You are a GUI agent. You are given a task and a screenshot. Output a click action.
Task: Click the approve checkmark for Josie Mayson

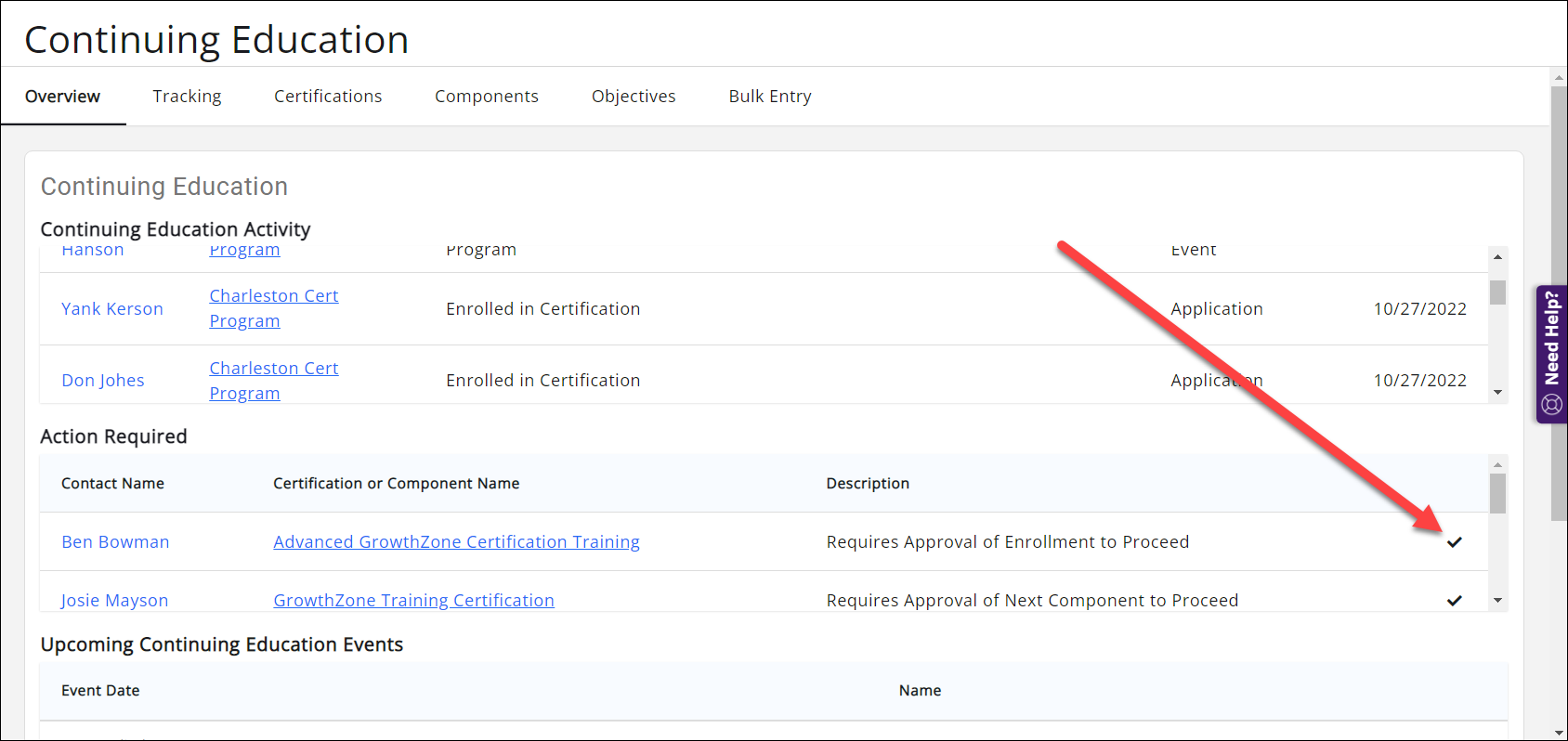[x=1454, y=601]
